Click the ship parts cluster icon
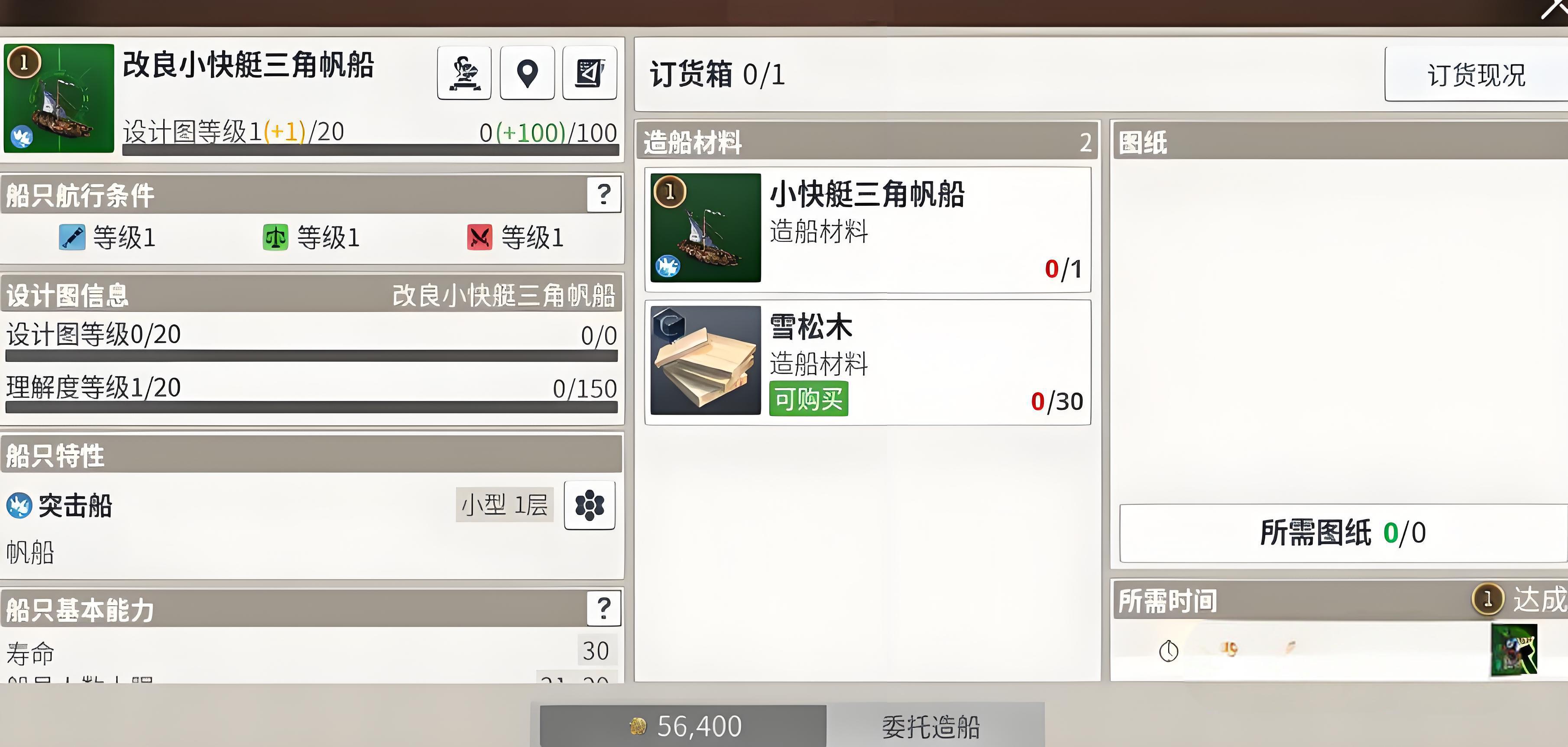This screenshot has width=1568, height=747. (589, 505)
